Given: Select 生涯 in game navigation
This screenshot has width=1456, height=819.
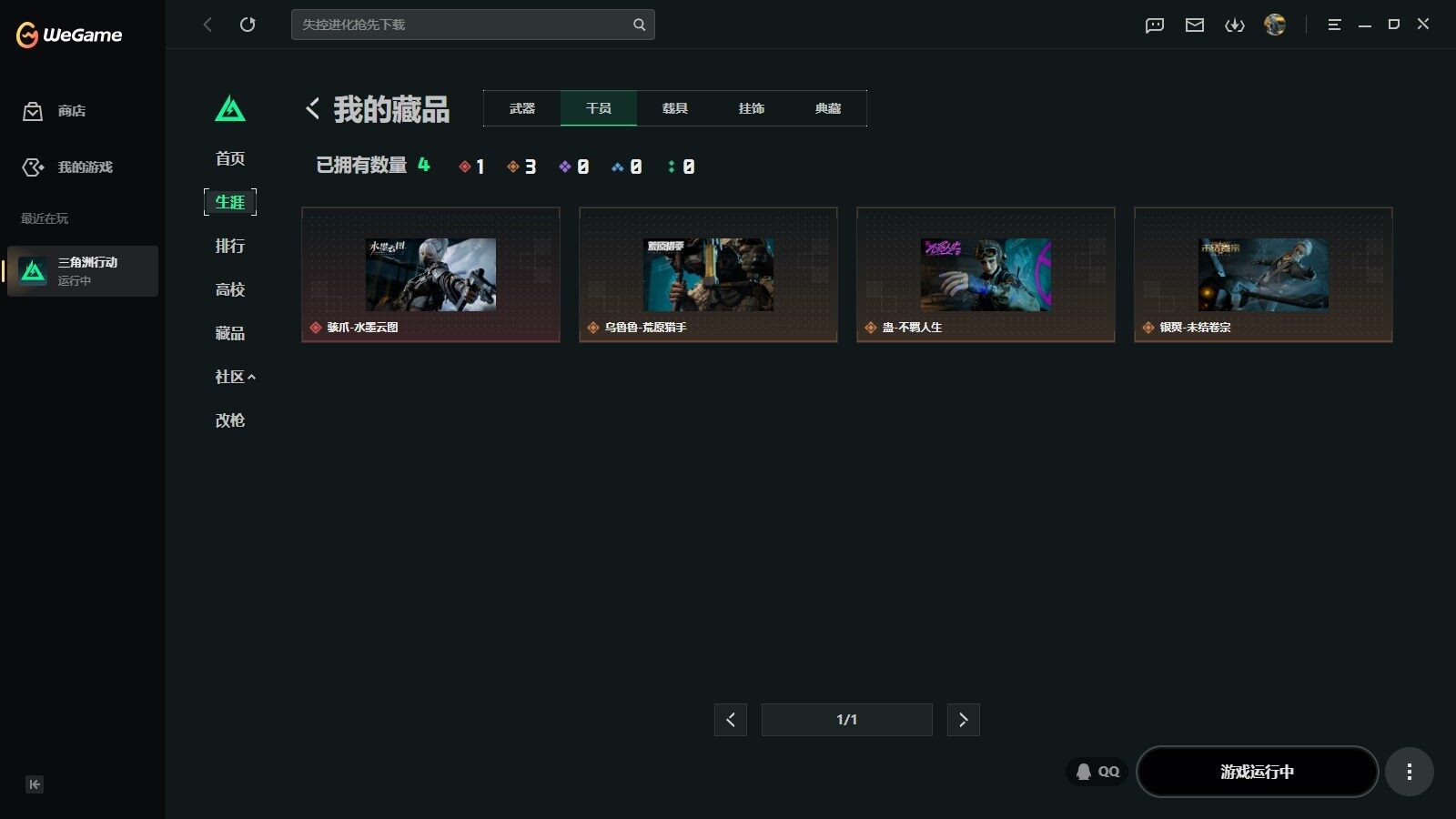Looking at the screenshot, I should point(230,202).
